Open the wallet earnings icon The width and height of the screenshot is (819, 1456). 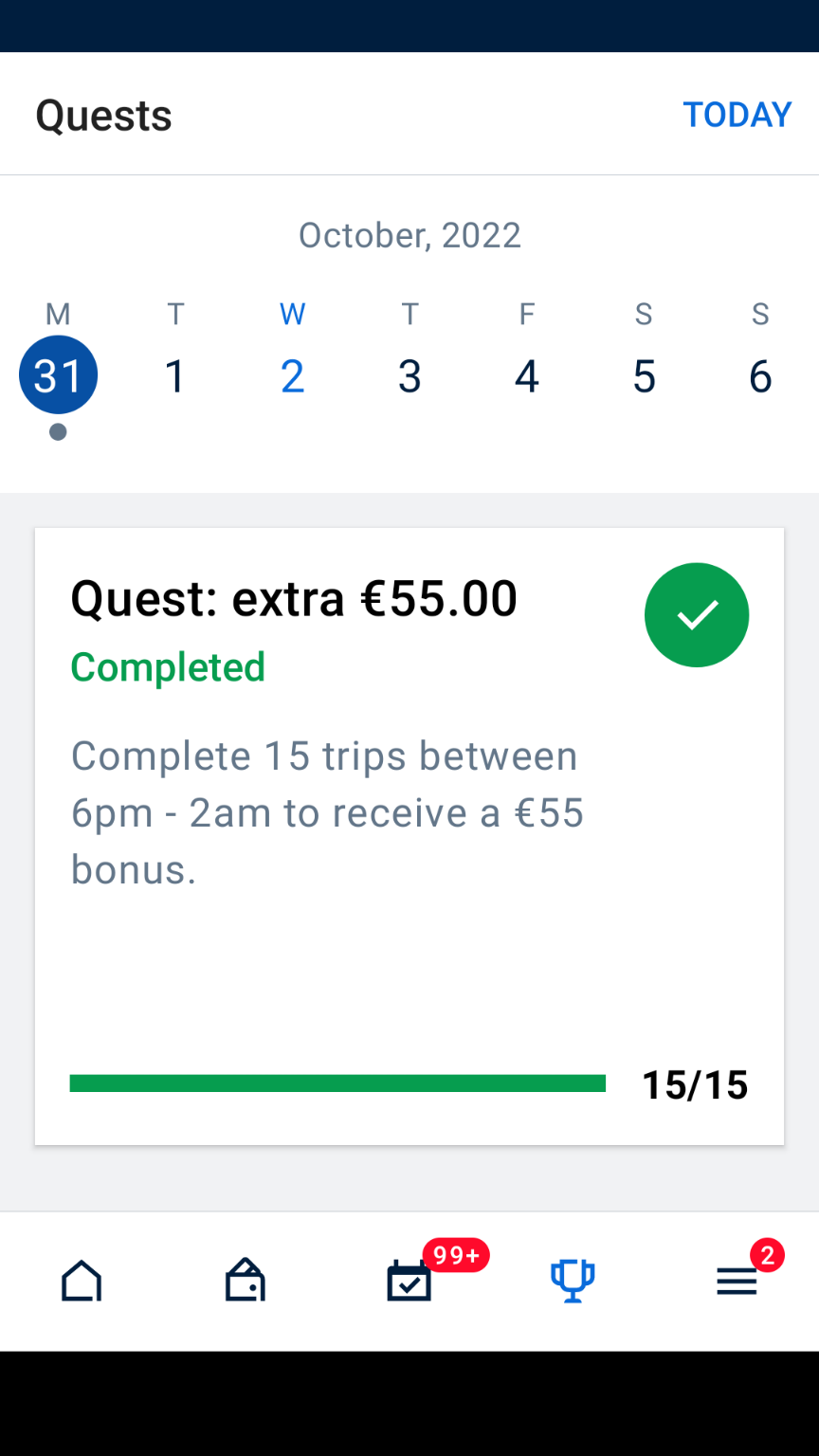click(x=245, y=1281)
